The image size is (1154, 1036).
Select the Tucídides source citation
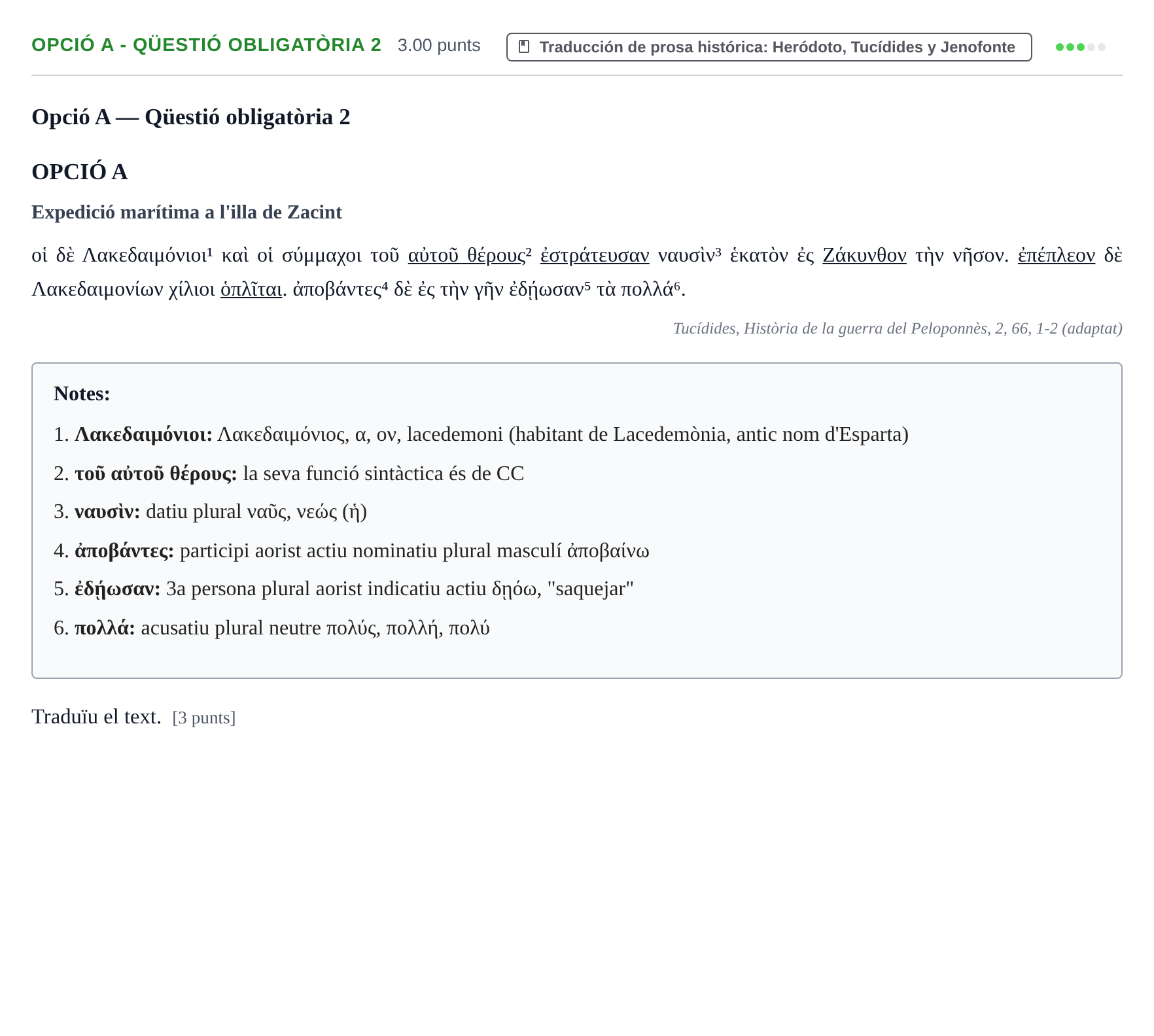click(898, 328)
